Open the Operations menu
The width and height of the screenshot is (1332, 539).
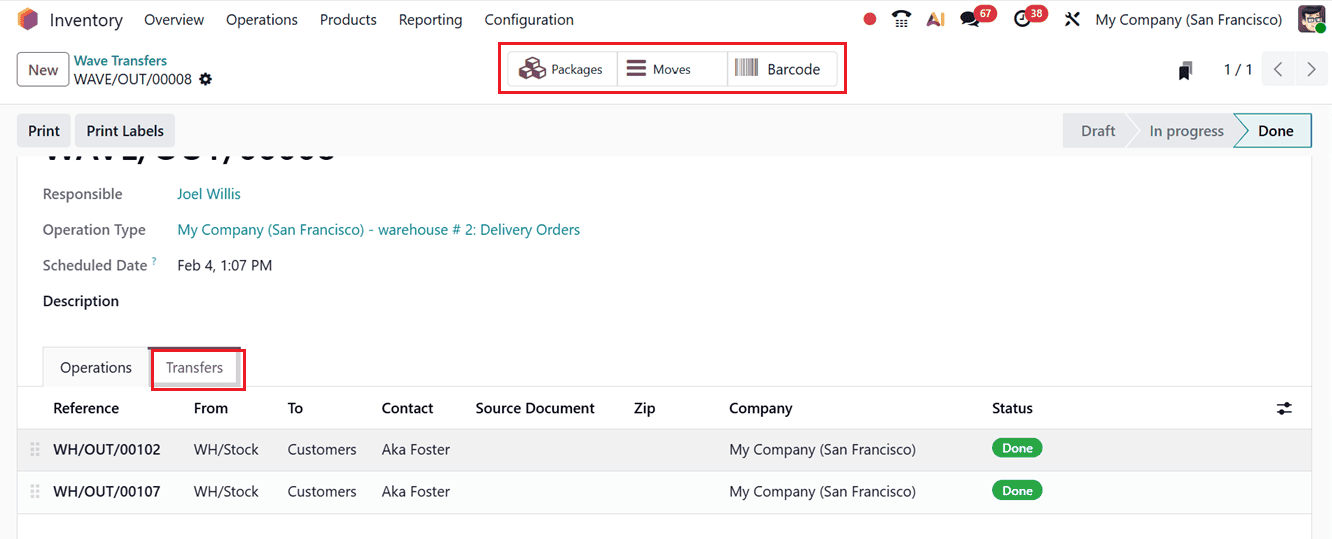pos(262,19)
